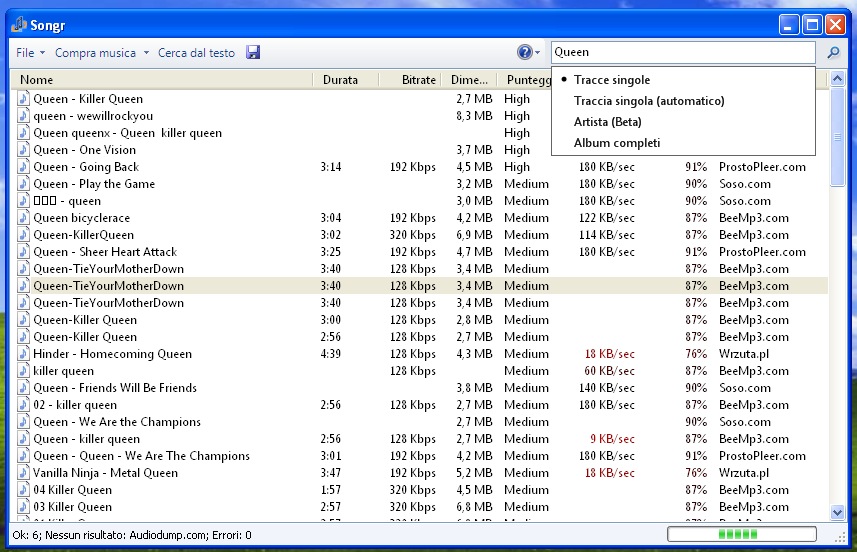Click the Songr app icon in title bar
Screen dimensions: 857x552
pos(18,25)
